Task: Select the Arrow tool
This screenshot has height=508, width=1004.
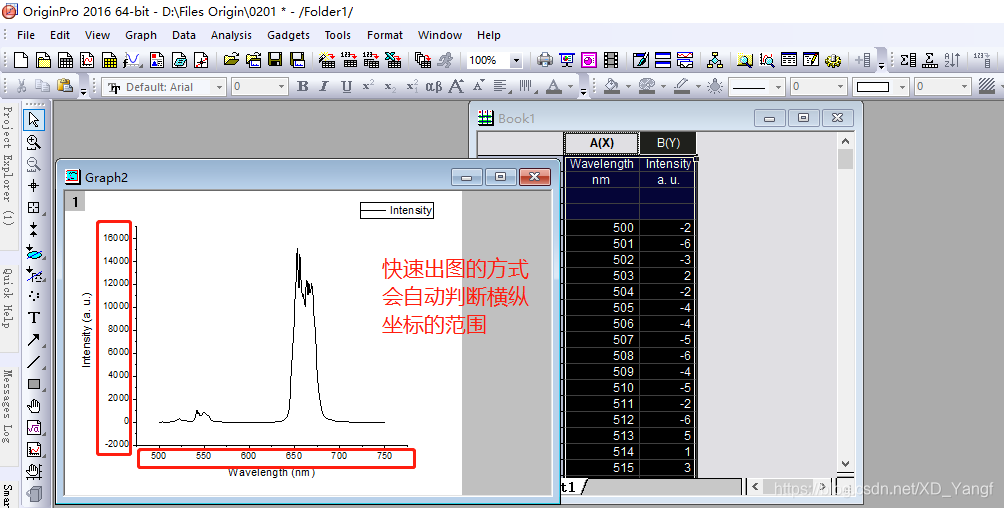Action: click(34, 340)
